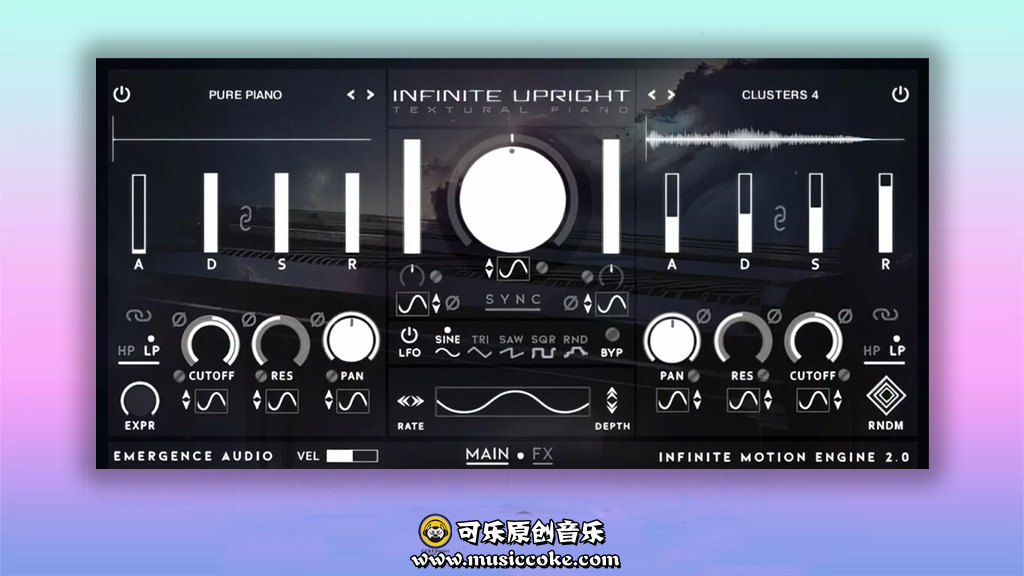
Task: Click the center knob sine modulation shape icon
Action: (x=513, y=268)
